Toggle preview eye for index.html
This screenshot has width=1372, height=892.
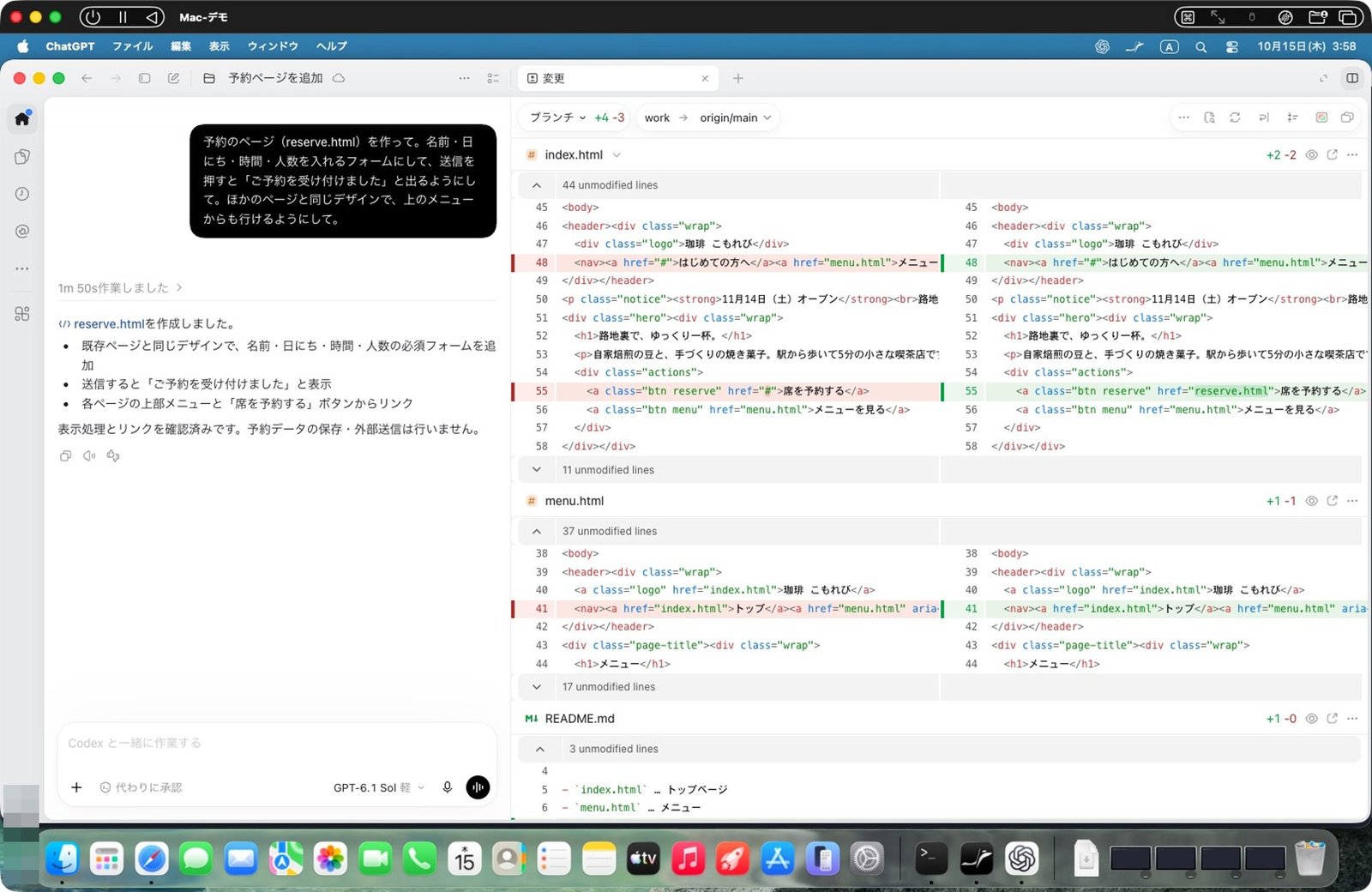click(1311, 155)
